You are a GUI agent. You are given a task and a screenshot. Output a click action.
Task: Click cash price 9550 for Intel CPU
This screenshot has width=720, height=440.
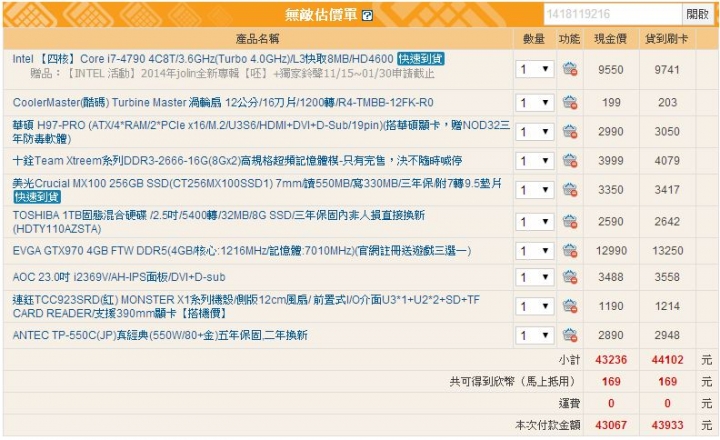tap(611, 69)
